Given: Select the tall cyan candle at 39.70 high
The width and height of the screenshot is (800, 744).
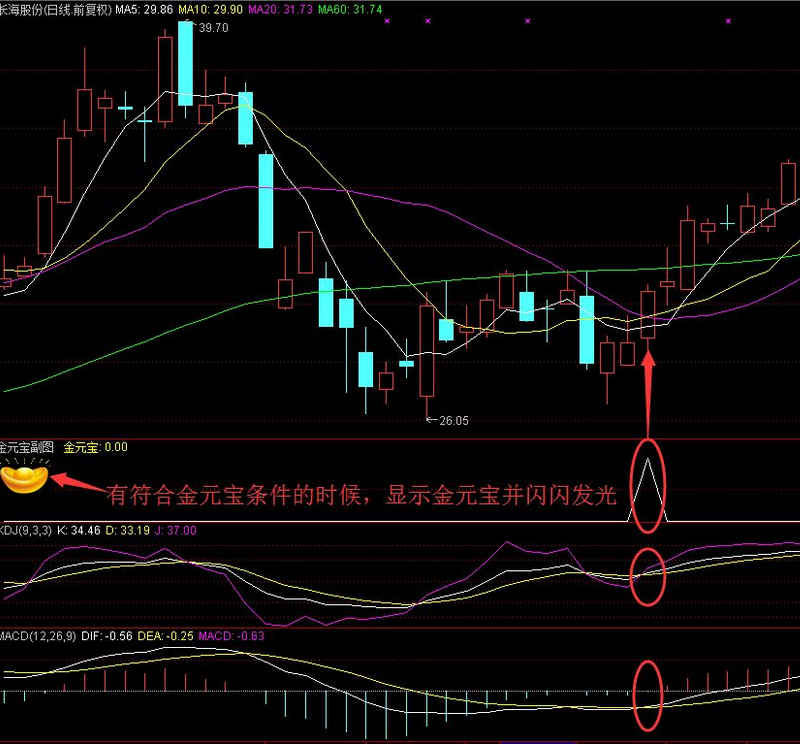Looking at the screenshot, I should pyautogui.click(x=186, y=64).
